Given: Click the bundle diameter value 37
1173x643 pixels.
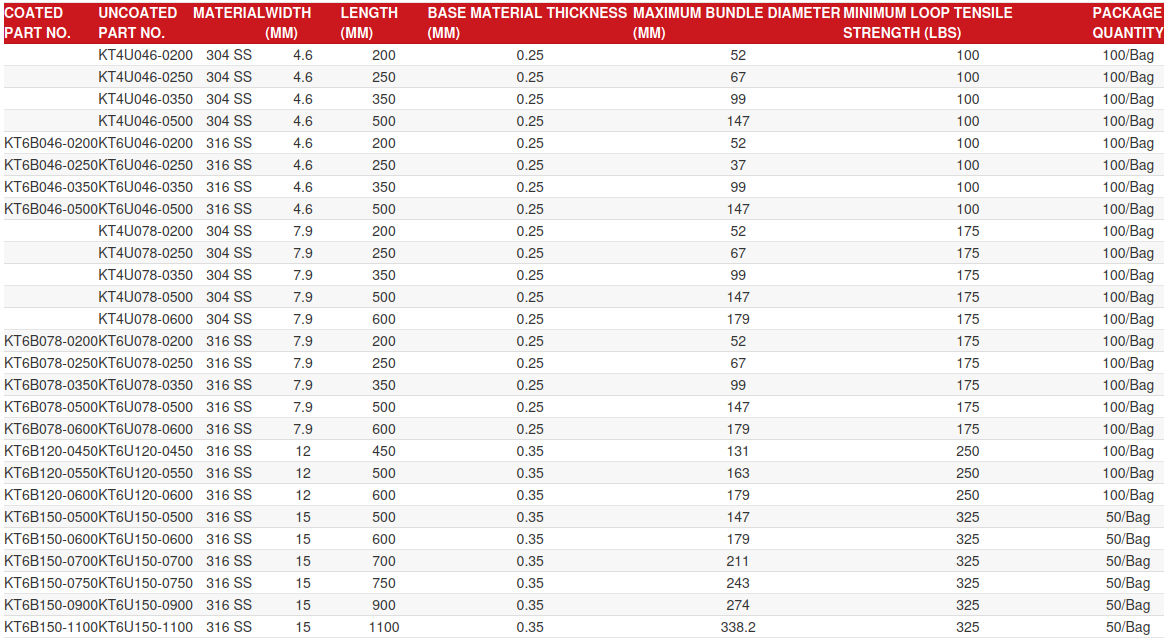Looking at the screenshot, I should (x=738, y=165).
